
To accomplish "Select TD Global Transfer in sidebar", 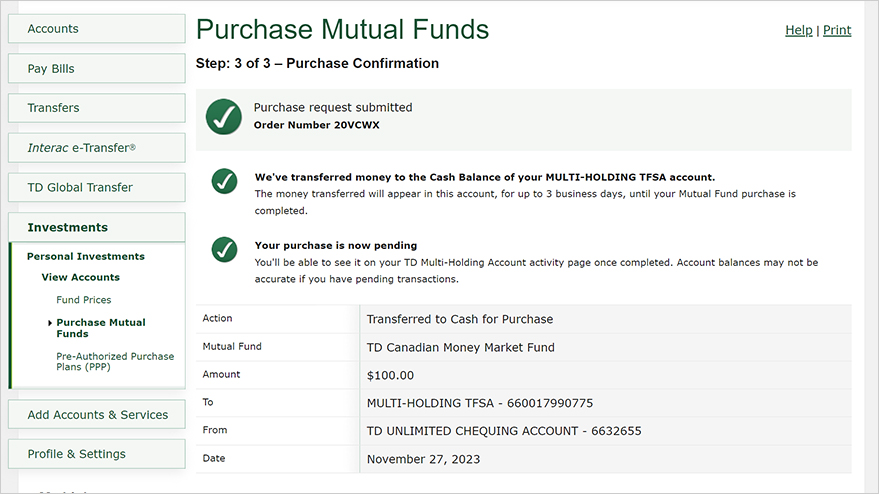I will coord(96,187).
